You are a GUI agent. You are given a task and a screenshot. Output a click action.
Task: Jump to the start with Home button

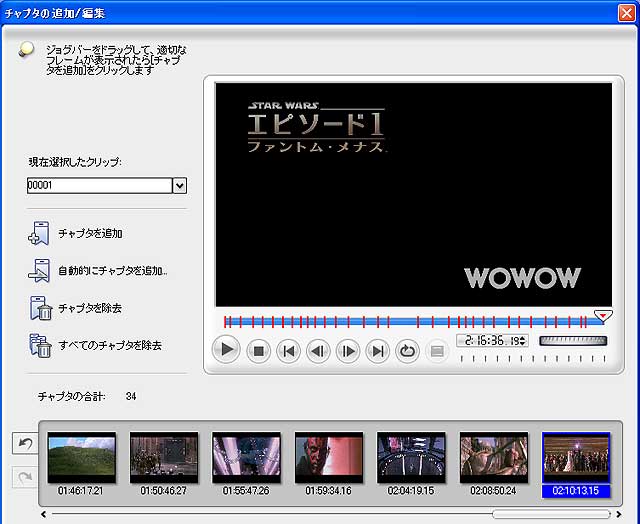tap(288, 351)
